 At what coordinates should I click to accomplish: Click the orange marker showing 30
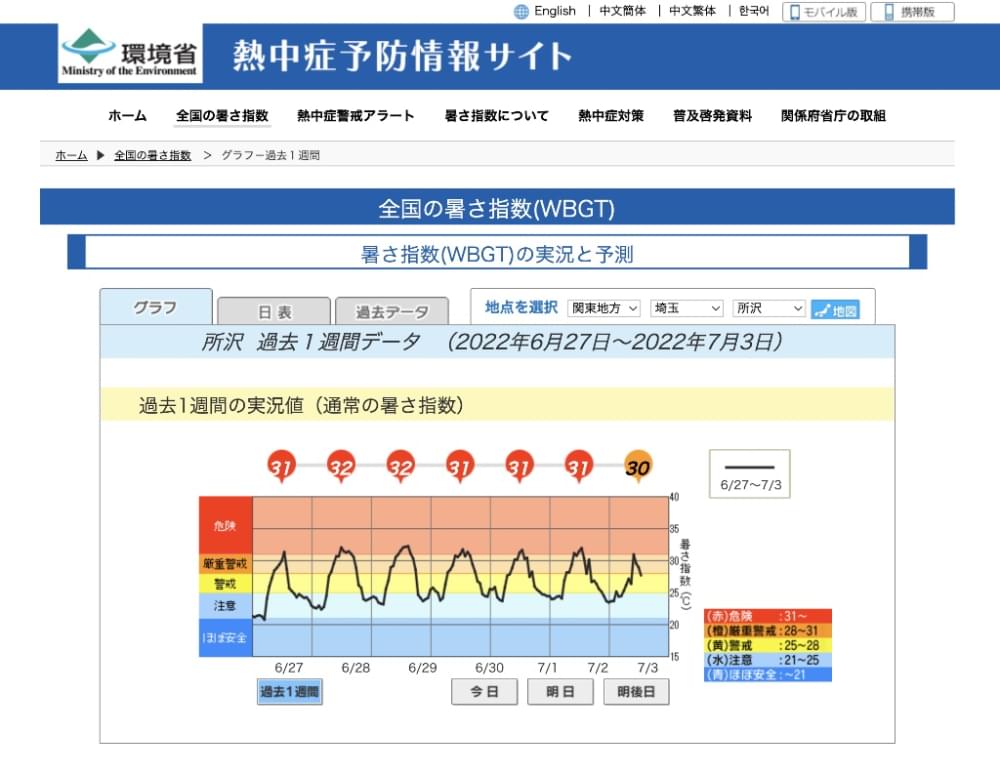click(637, 466)
